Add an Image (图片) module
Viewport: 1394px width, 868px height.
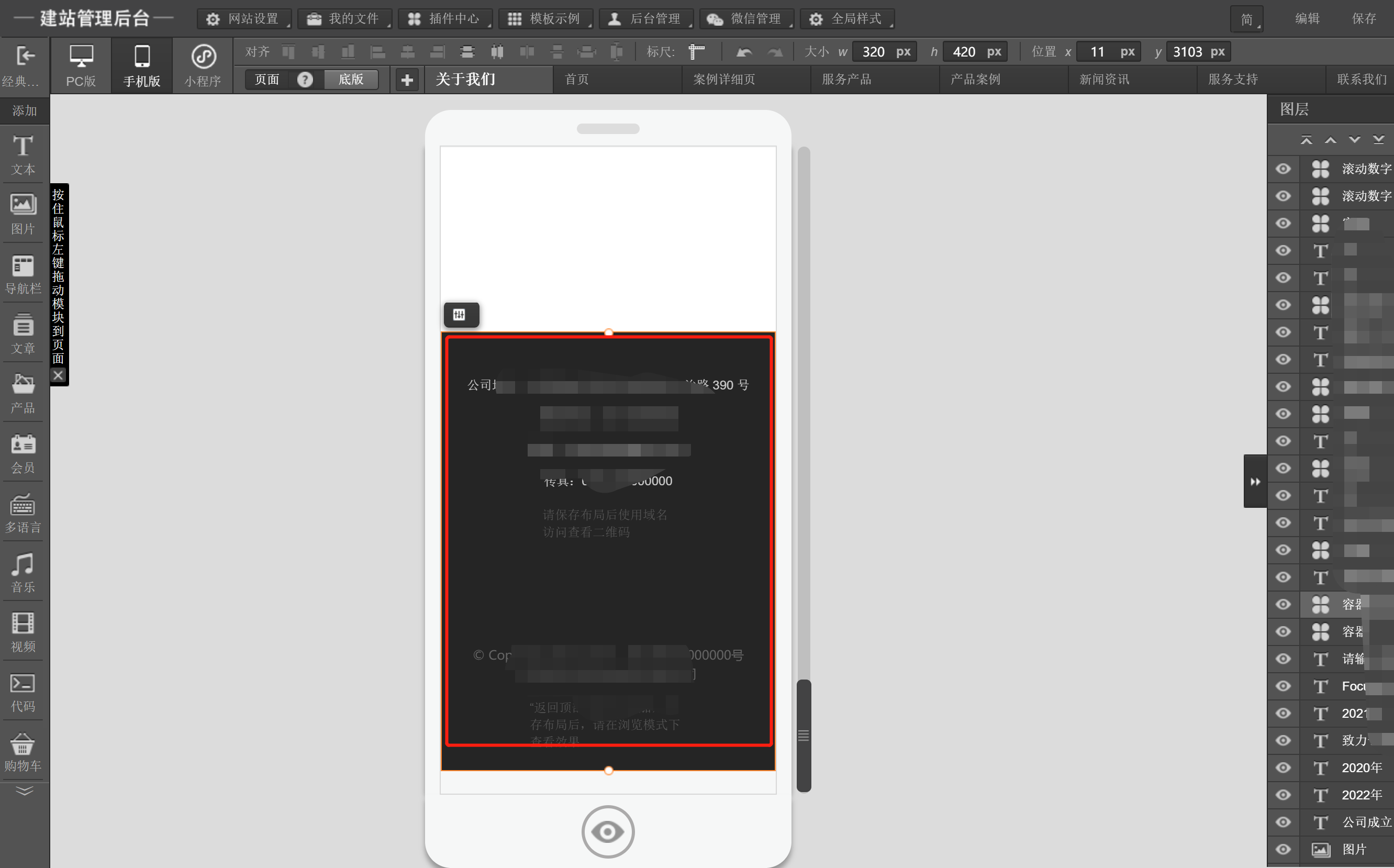point(23,213)
